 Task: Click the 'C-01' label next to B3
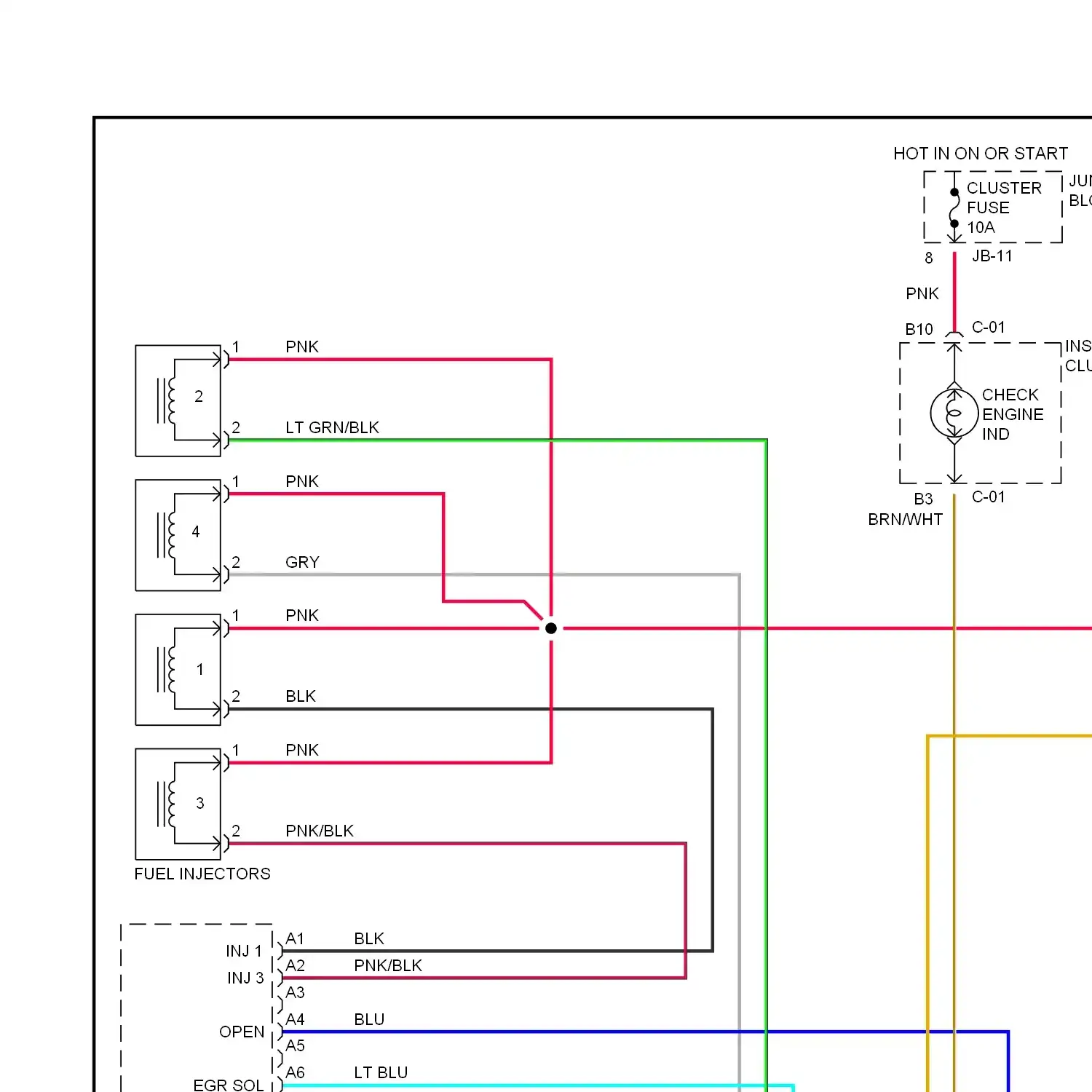989,496
